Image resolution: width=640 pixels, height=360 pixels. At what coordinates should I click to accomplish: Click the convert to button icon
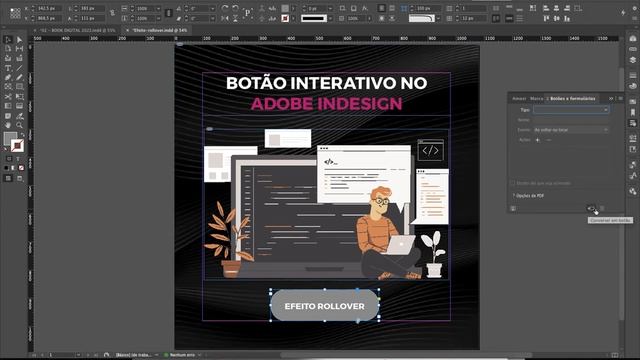click(591, 209)
